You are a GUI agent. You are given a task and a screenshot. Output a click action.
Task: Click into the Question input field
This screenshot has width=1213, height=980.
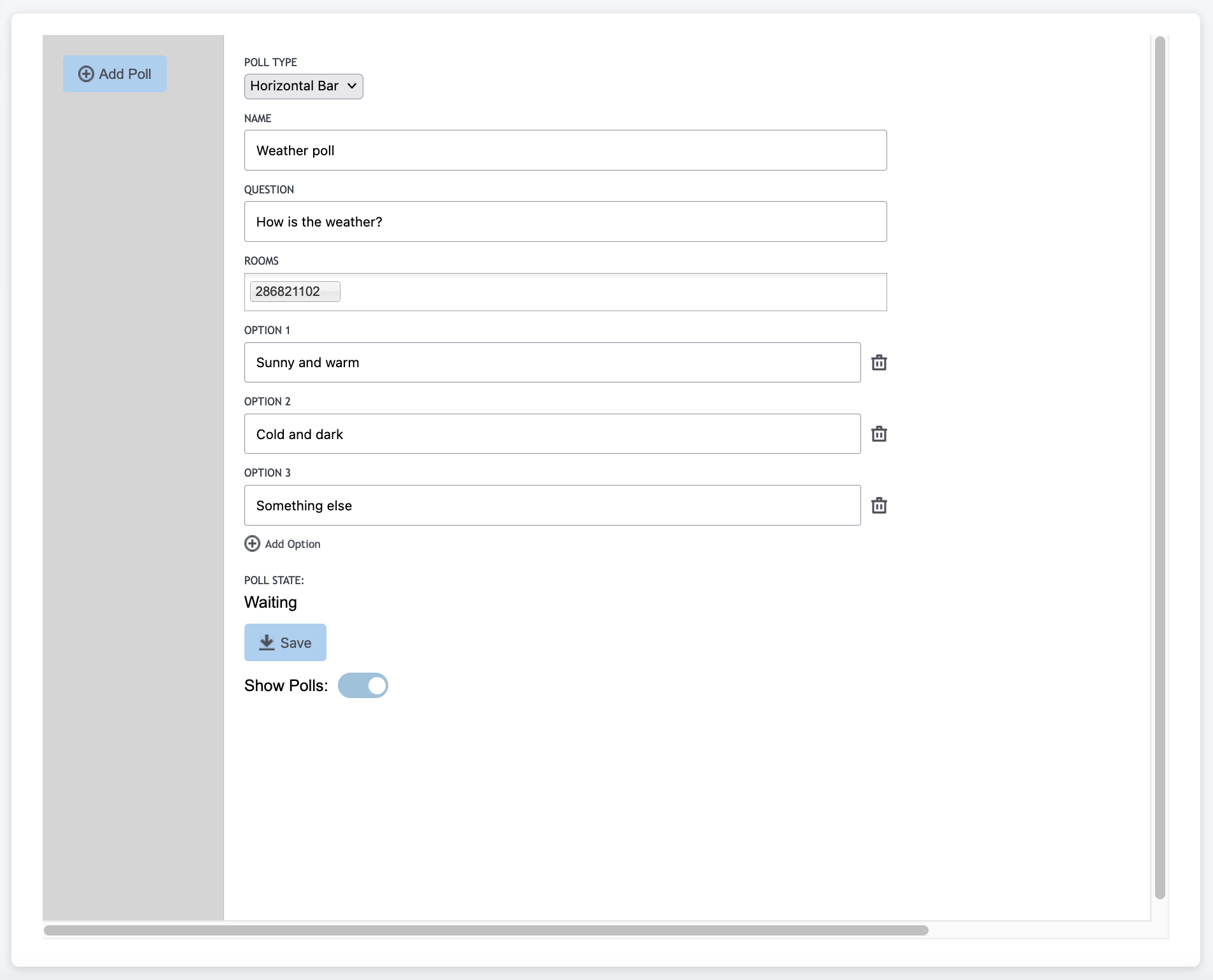(565, 221)
